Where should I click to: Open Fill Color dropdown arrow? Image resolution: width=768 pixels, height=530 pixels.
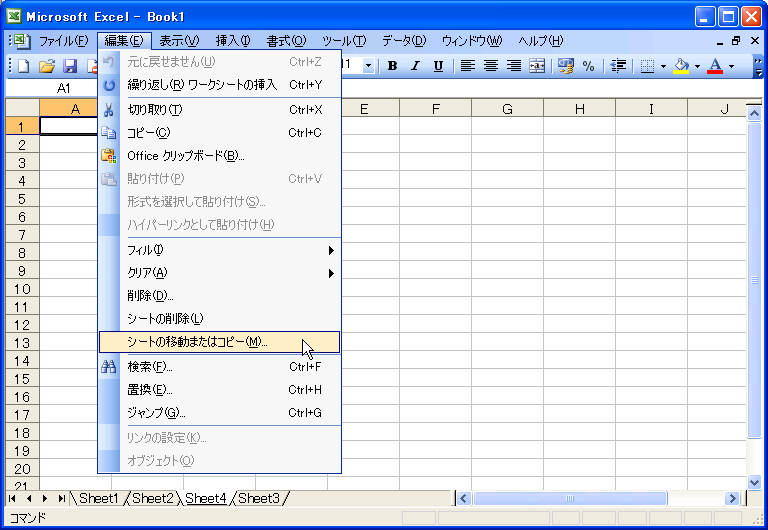coord(697,66)
